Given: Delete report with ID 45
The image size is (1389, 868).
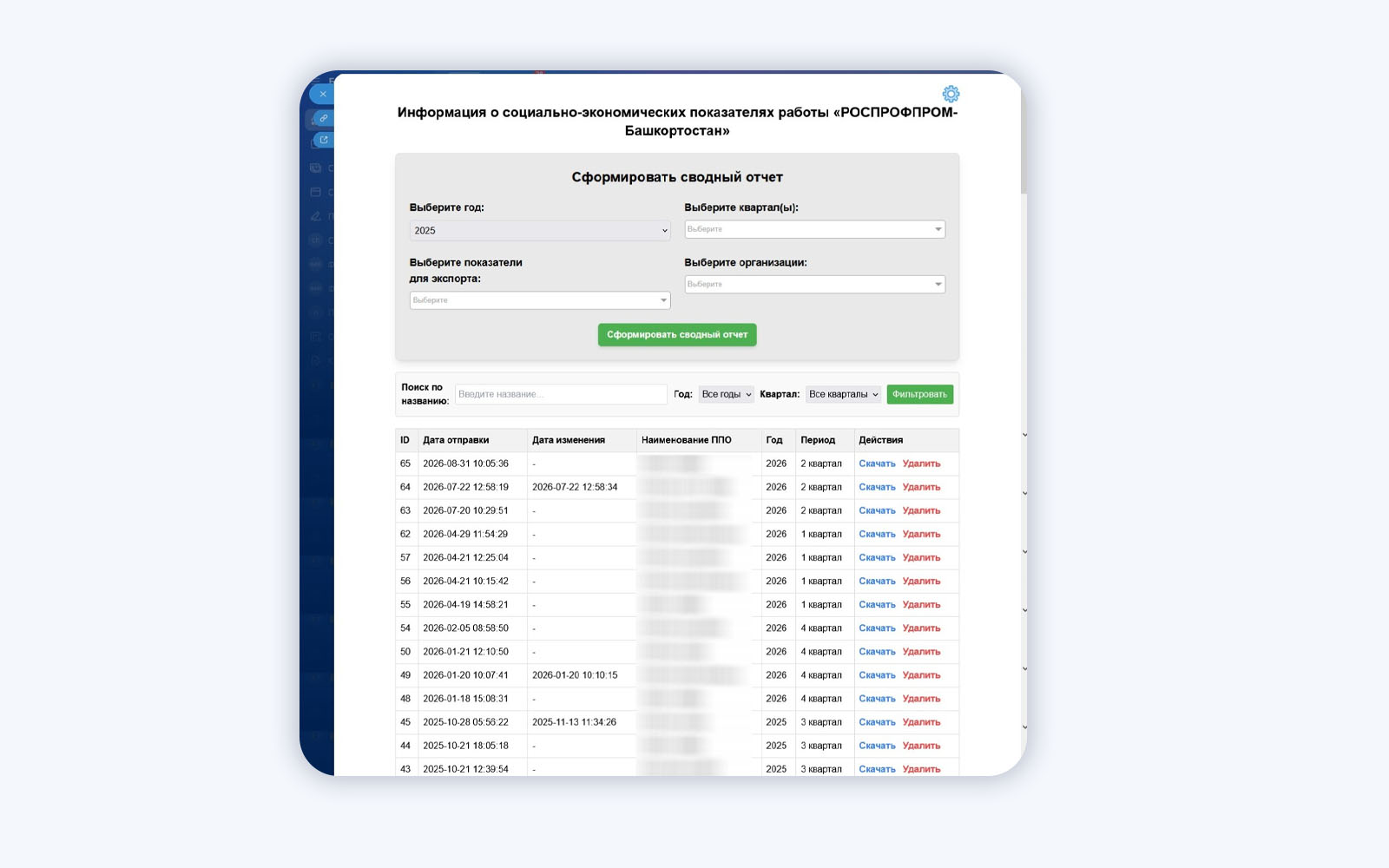Looking at the screenshot, I should pyautogui.click(x=921, y=721).
